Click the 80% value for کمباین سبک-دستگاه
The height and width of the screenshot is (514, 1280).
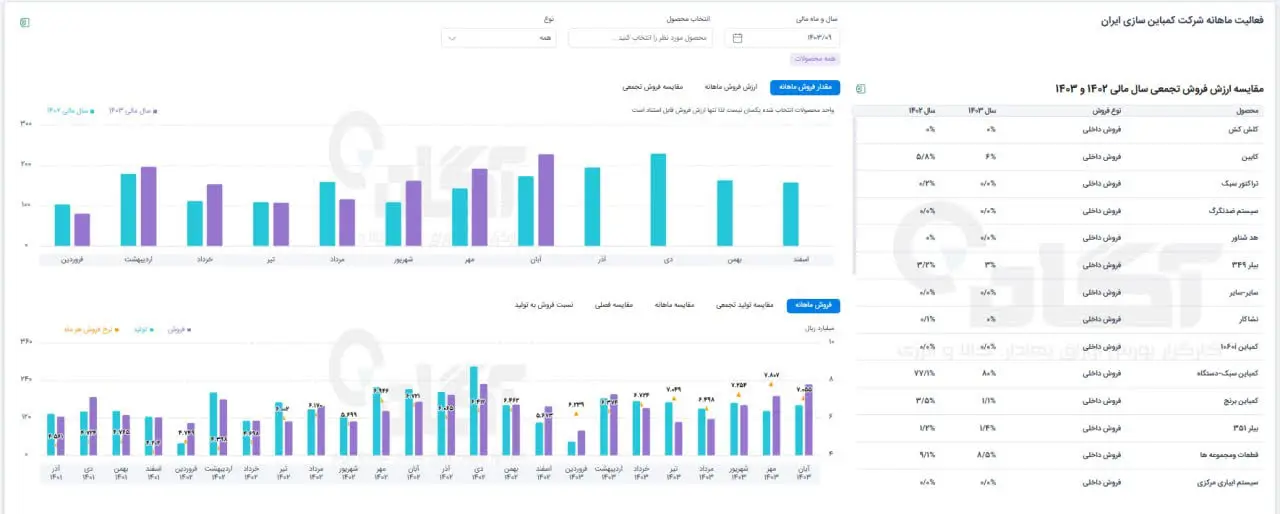tap(990, 374)
